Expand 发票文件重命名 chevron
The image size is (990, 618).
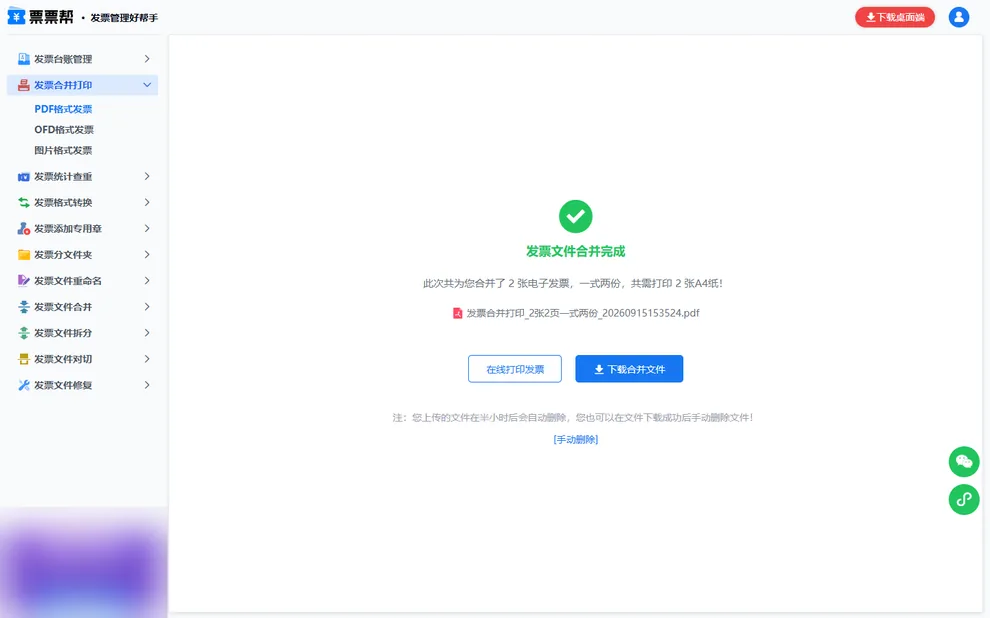146,280
